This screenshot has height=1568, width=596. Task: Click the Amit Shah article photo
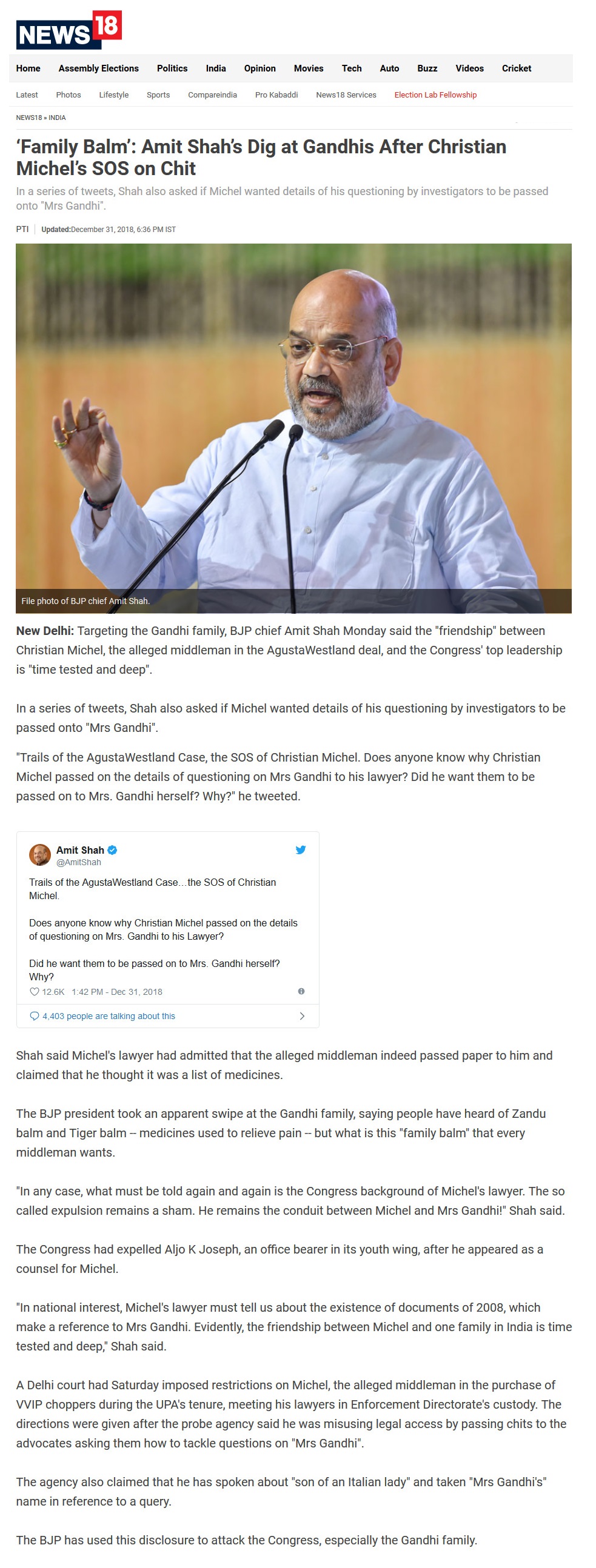click(293, 428)
